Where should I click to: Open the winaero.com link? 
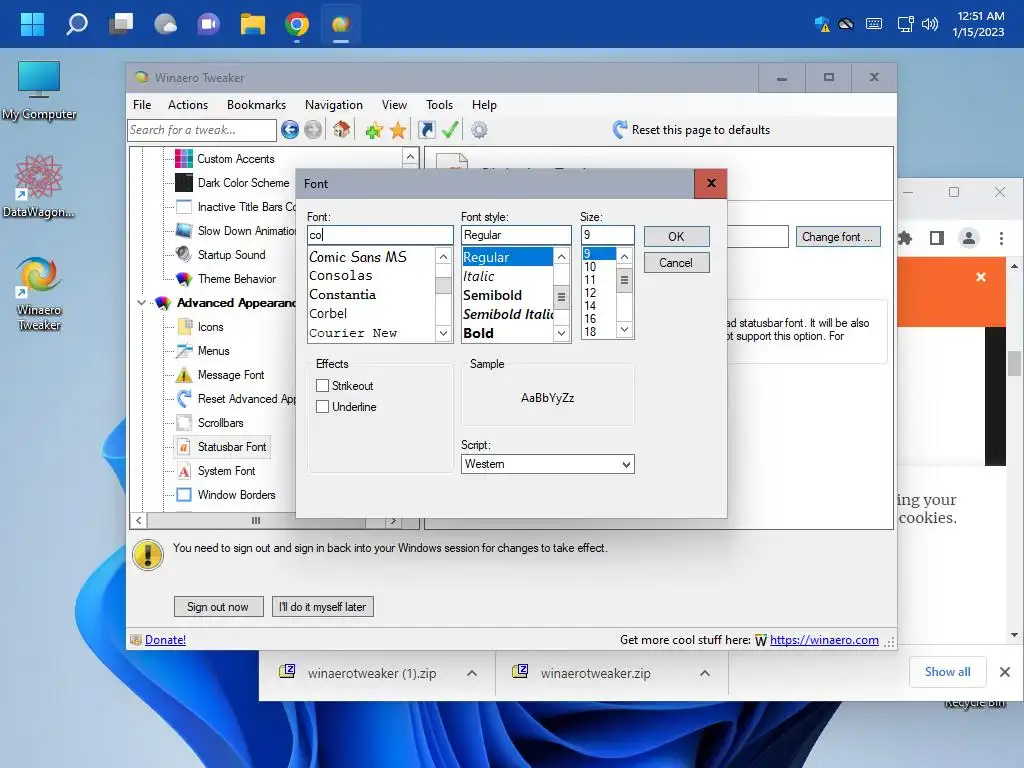[824, 640]
